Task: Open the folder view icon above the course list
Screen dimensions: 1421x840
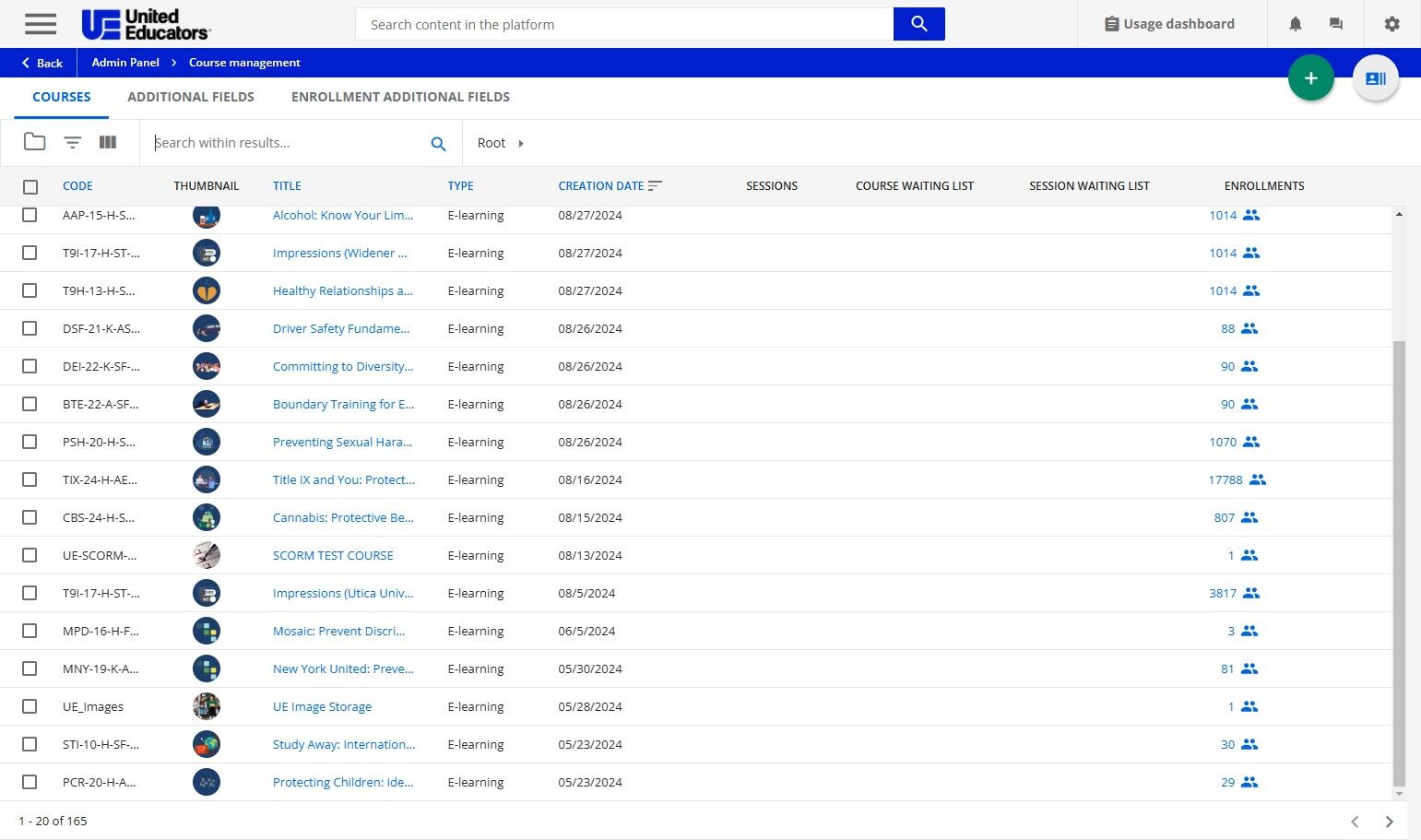Action: point(34,141)
